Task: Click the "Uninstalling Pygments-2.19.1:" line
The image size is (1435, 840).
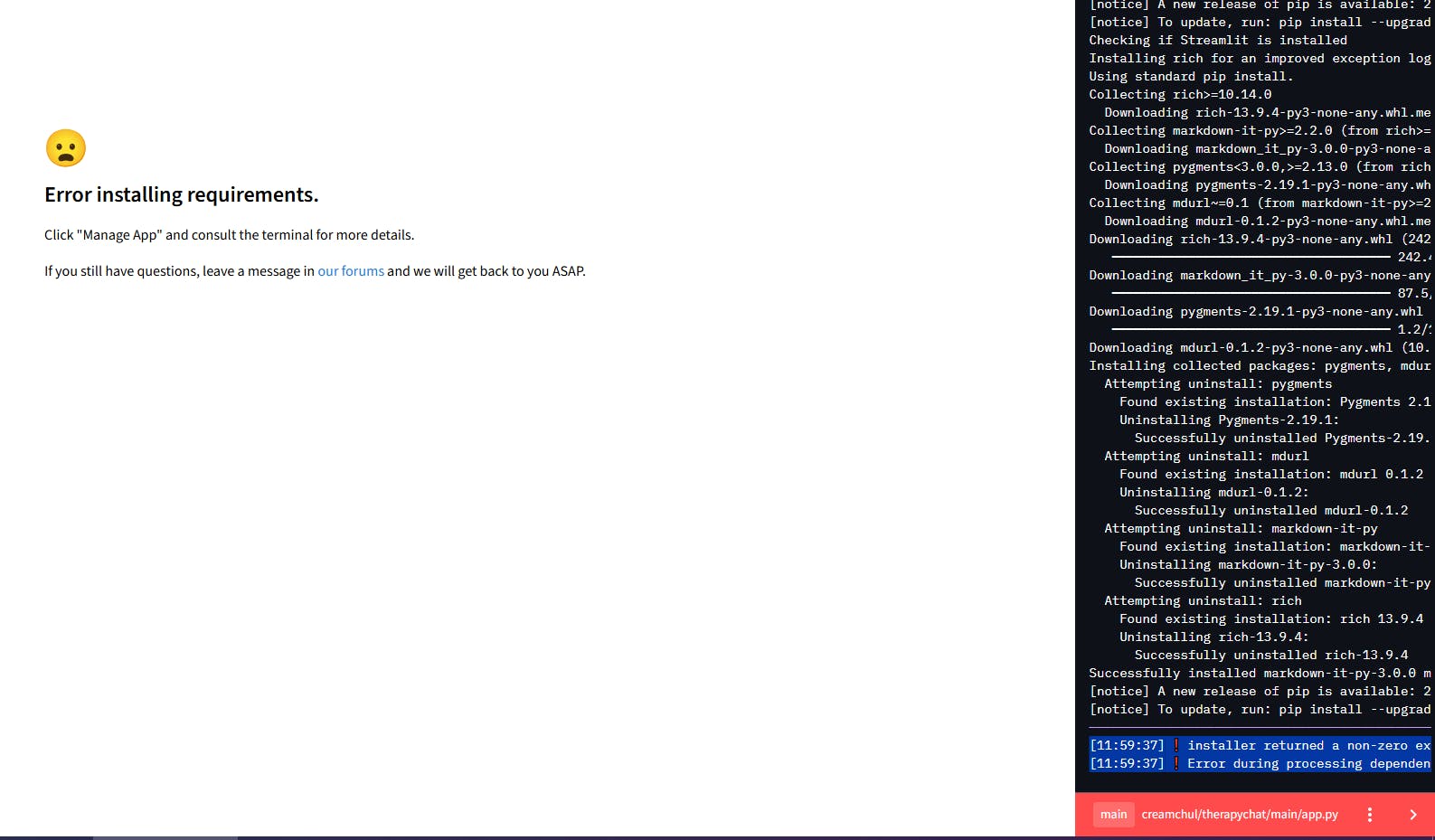Action: click(1230, 420)
